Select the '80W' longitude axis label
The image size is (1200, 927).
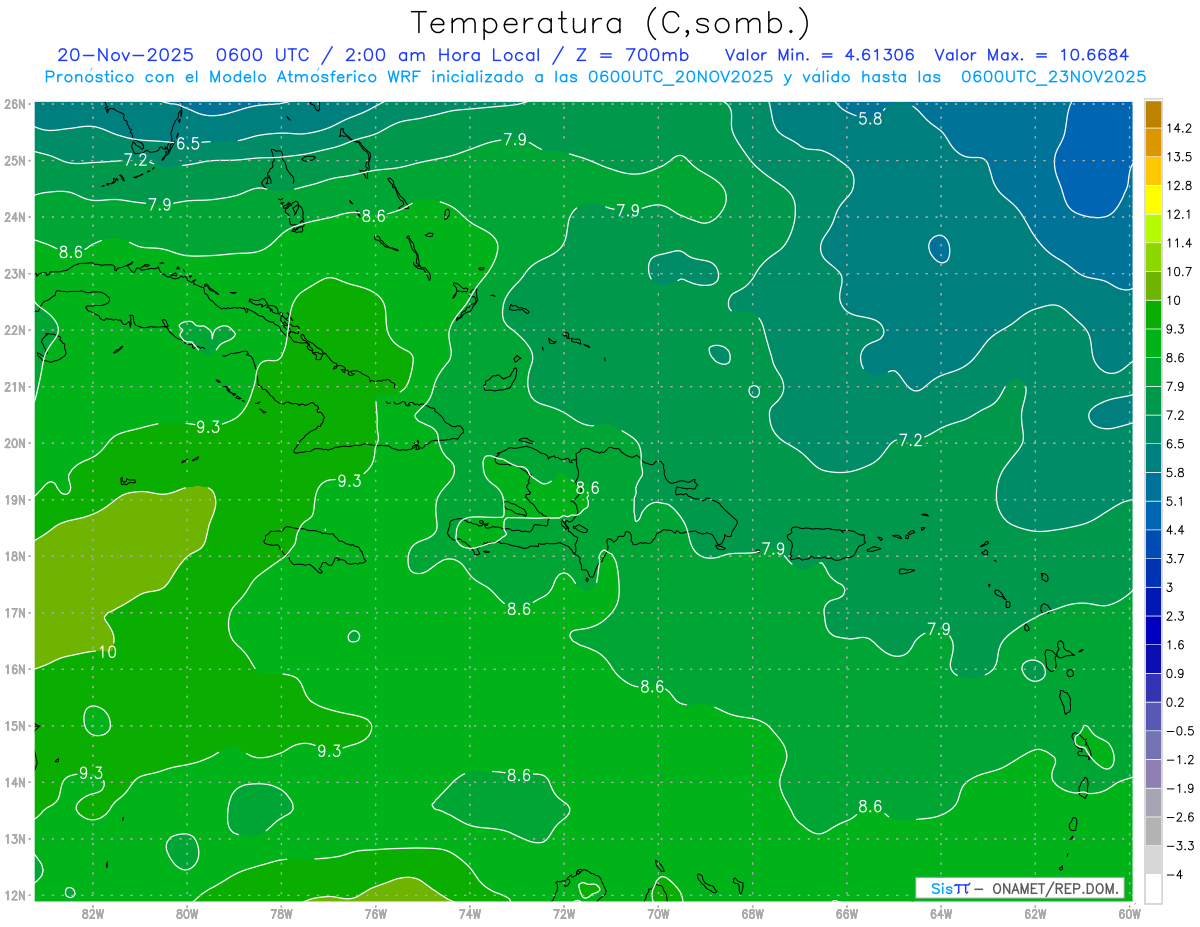(187, 912)
